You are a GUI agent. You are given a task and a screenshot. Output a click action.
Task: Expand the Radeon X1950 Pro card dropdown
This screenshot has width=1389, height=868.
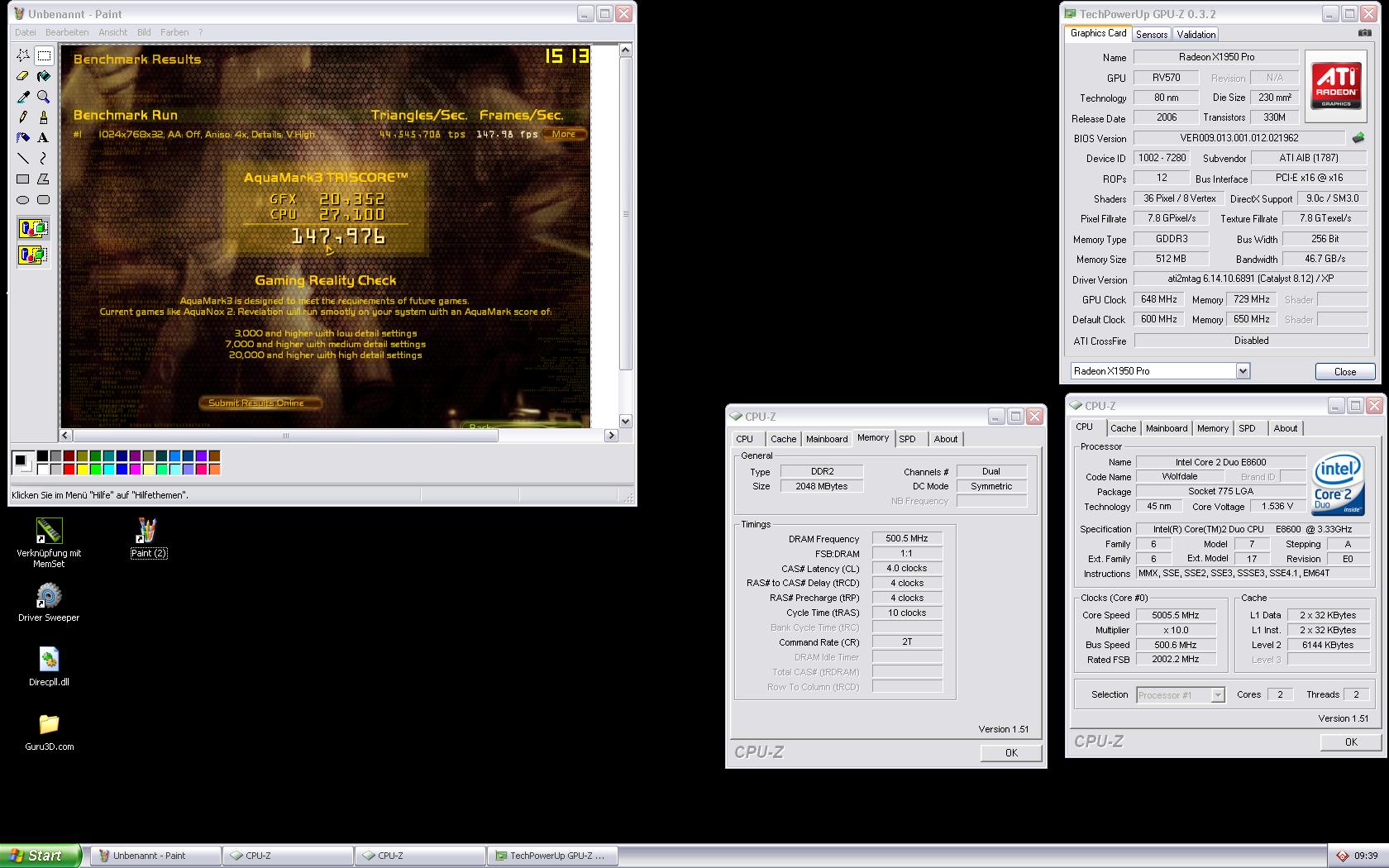[x=1243, y=371]
